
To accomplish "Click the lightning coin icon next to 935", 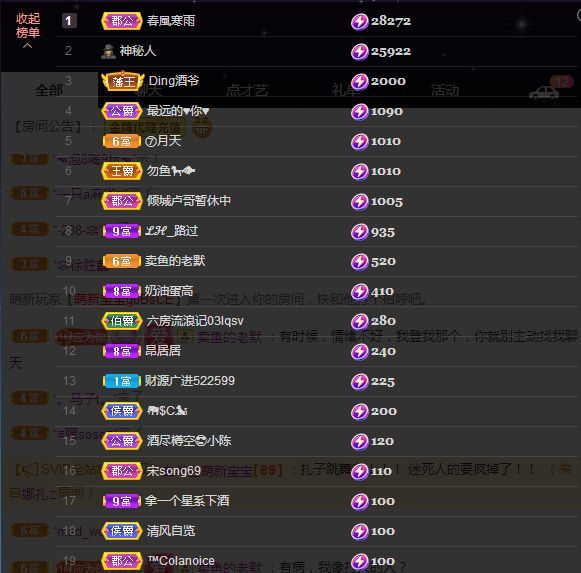I will pyautogui.click(x=359, y=232).
